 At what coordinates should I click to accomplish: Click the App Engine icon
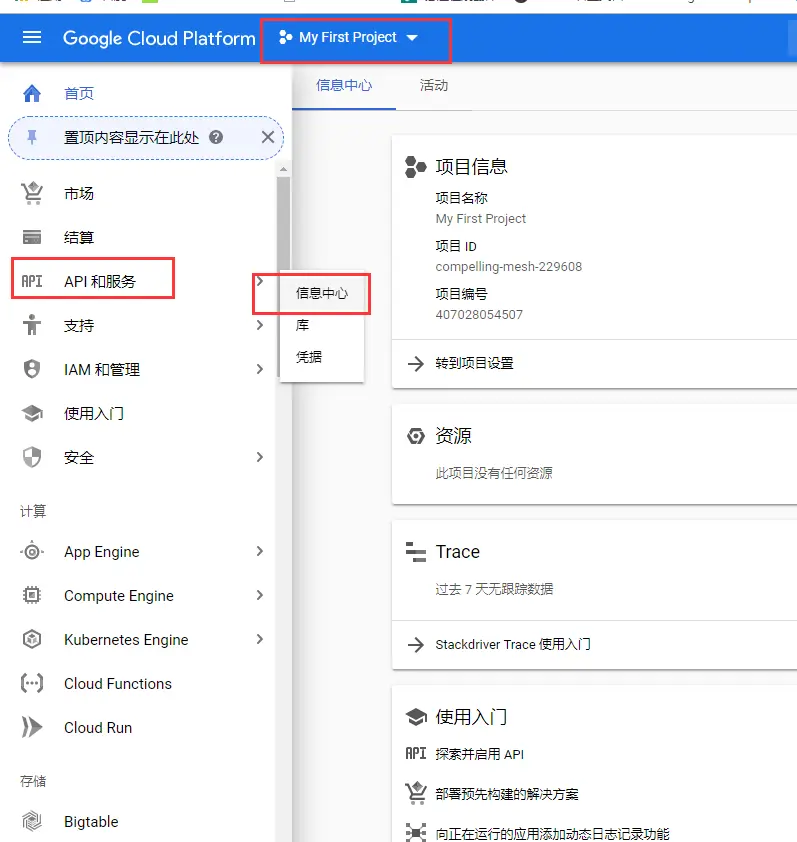[32, 551]
